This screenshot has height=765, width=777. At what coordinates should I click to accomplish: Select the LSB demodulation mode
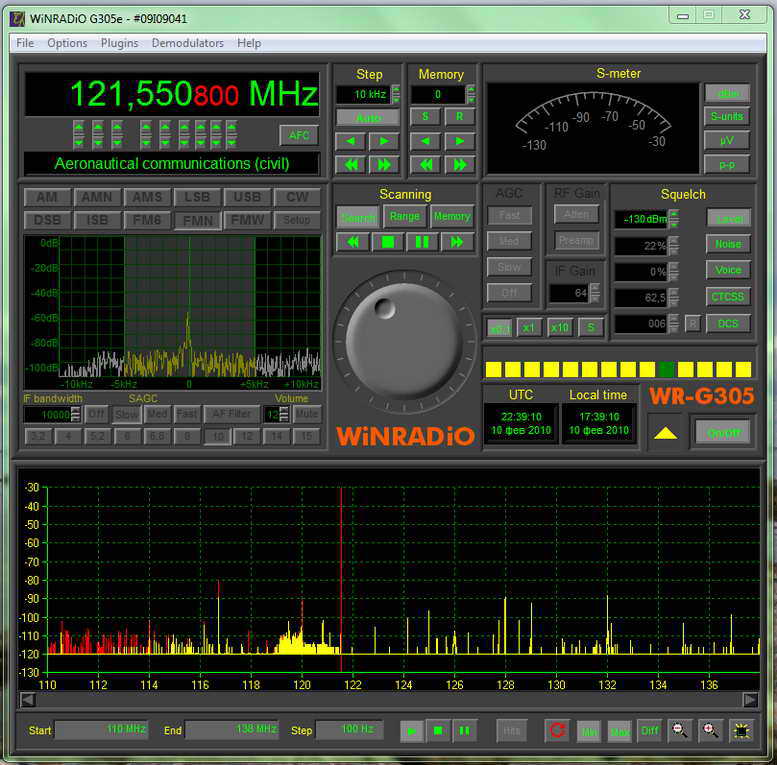tap(197, 197)
